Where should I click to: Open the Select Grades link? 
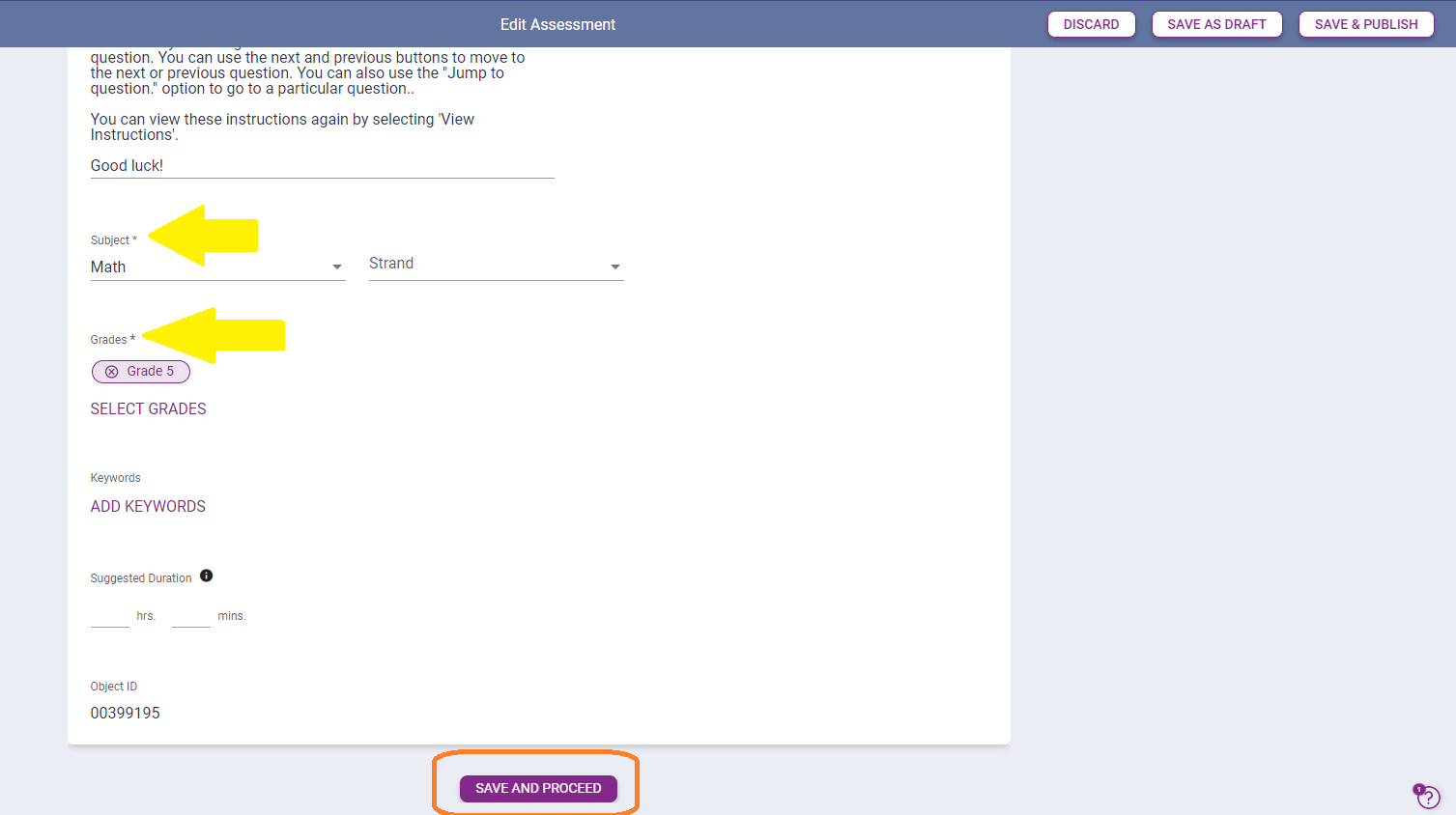click(148, 409)
